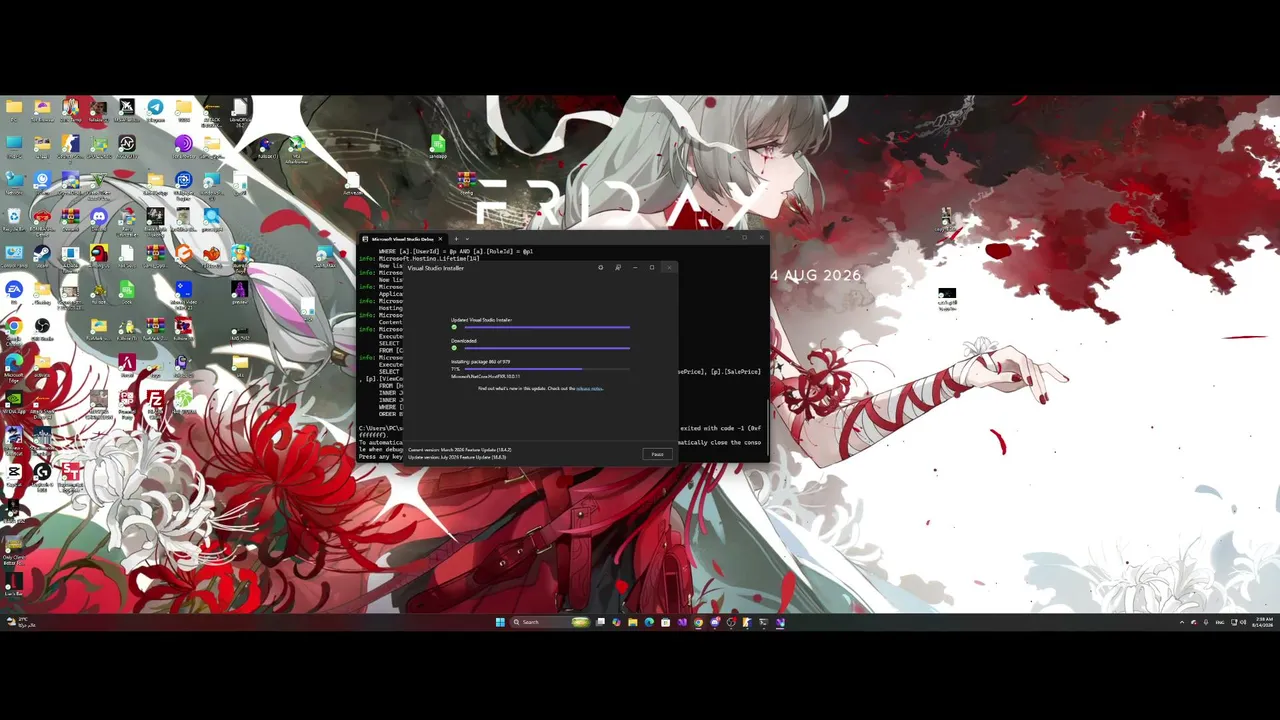Select the EA app desktop icon
1280x720 pixels.
click(14, 292)
